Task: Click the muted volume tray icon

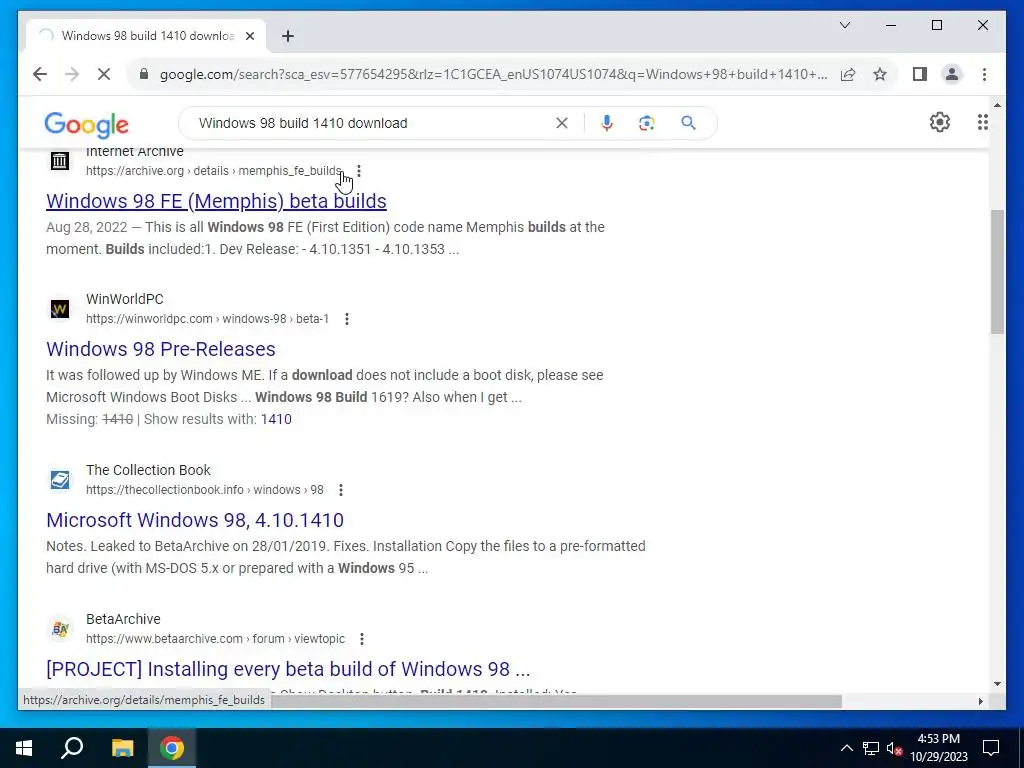Action: point(894,748)
